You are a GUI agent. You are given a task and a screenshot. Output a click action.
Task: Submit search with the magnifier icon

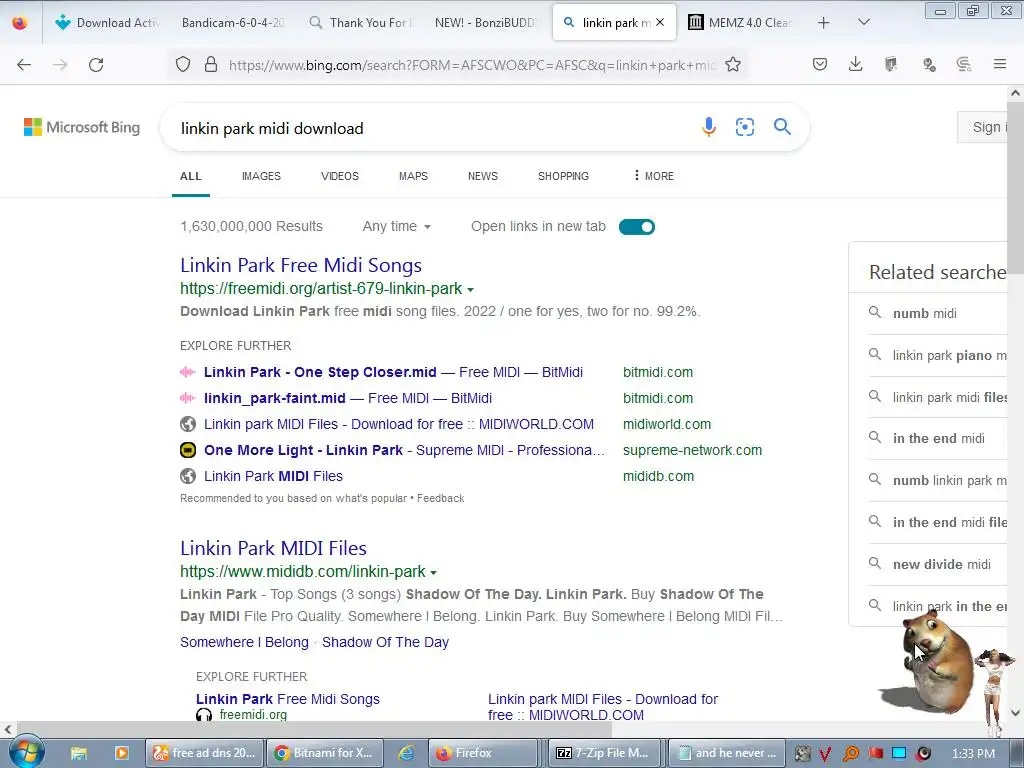pyautogui.click(x=782, y=127)
